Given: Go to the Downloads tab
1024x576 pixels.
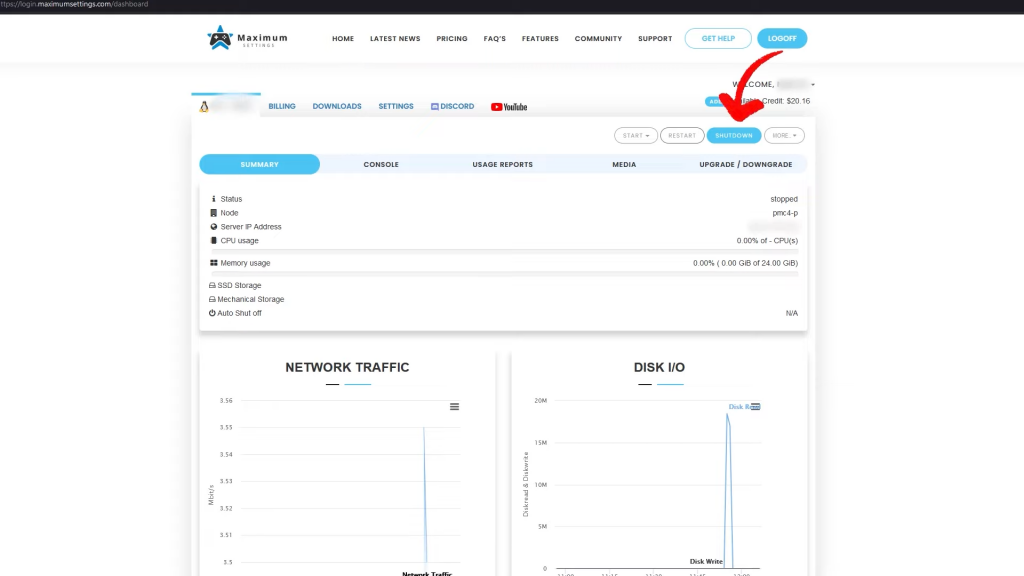Looking at the screenshot, I should [x=336, y=106].
